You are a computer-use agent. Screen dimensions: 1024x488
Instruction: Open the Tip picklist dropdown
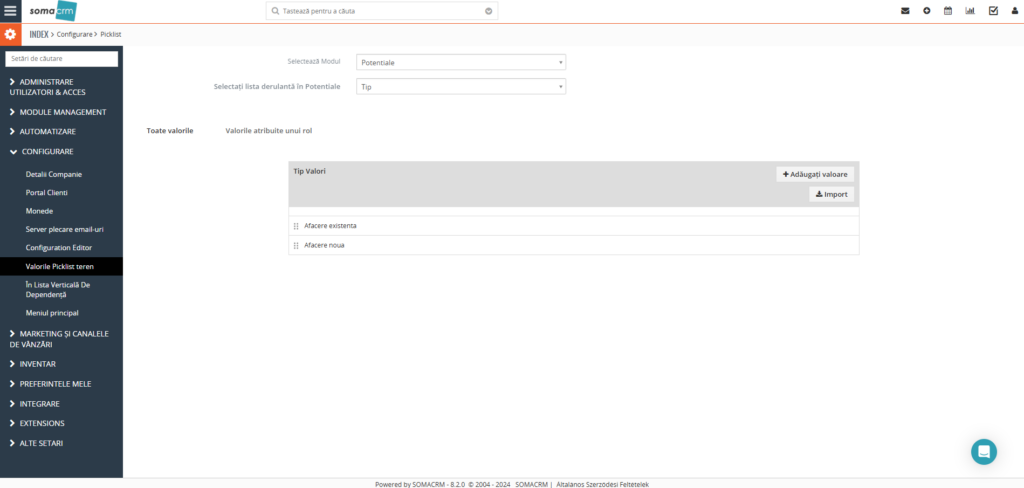[x=461, y=87]
